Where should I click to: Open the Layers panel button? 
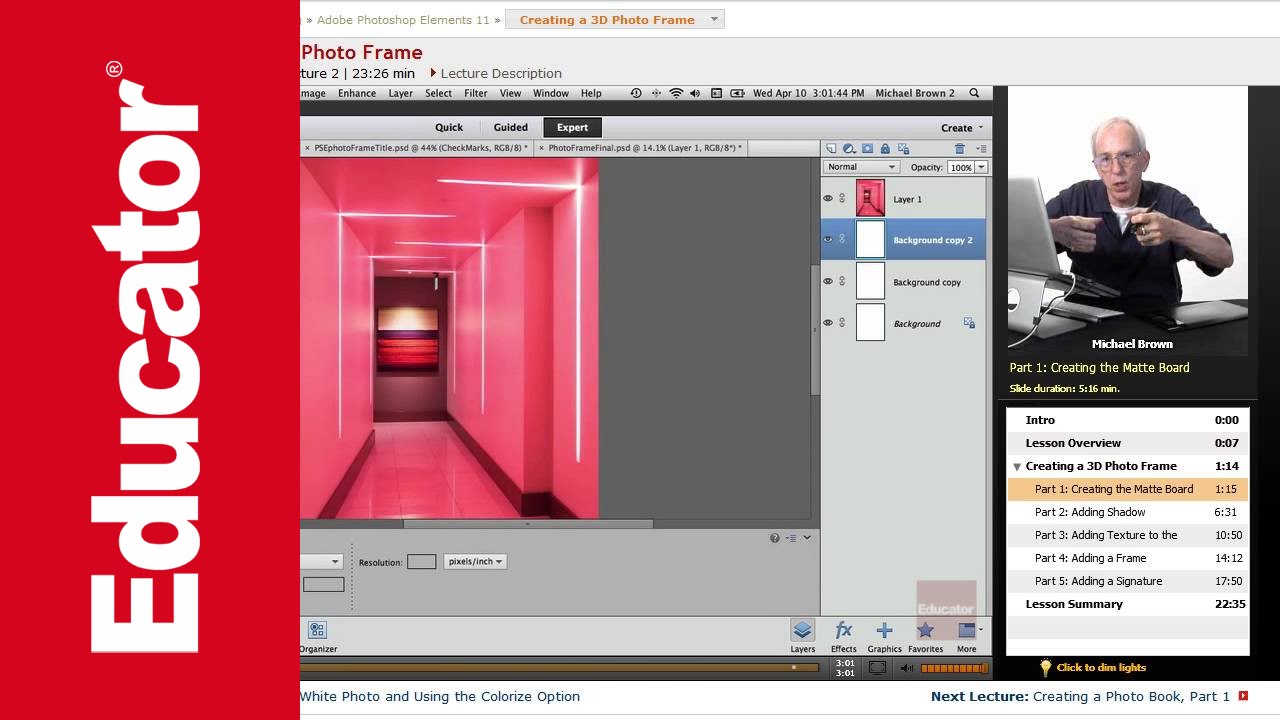point(802,636)
